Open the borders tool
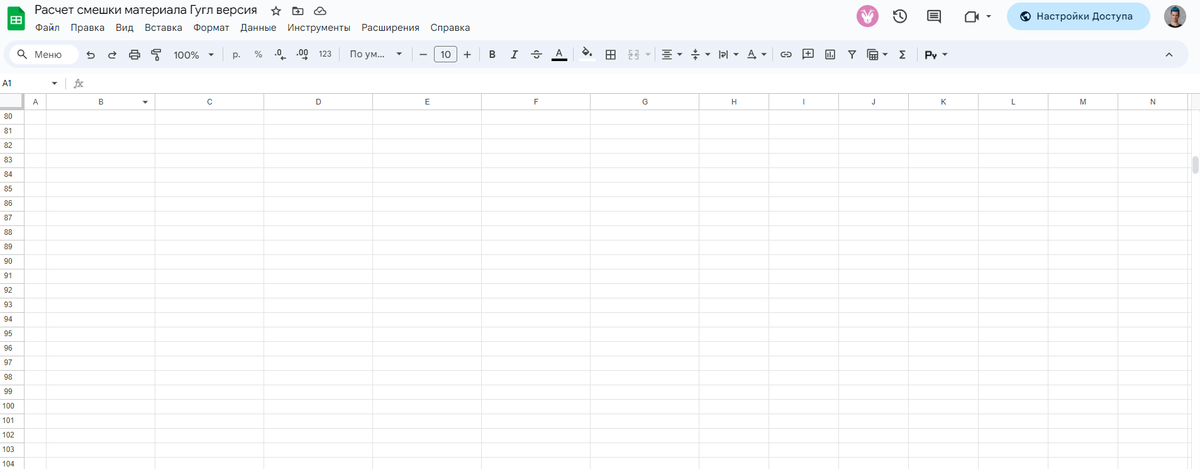The image size is (1200, 469). 610,55
